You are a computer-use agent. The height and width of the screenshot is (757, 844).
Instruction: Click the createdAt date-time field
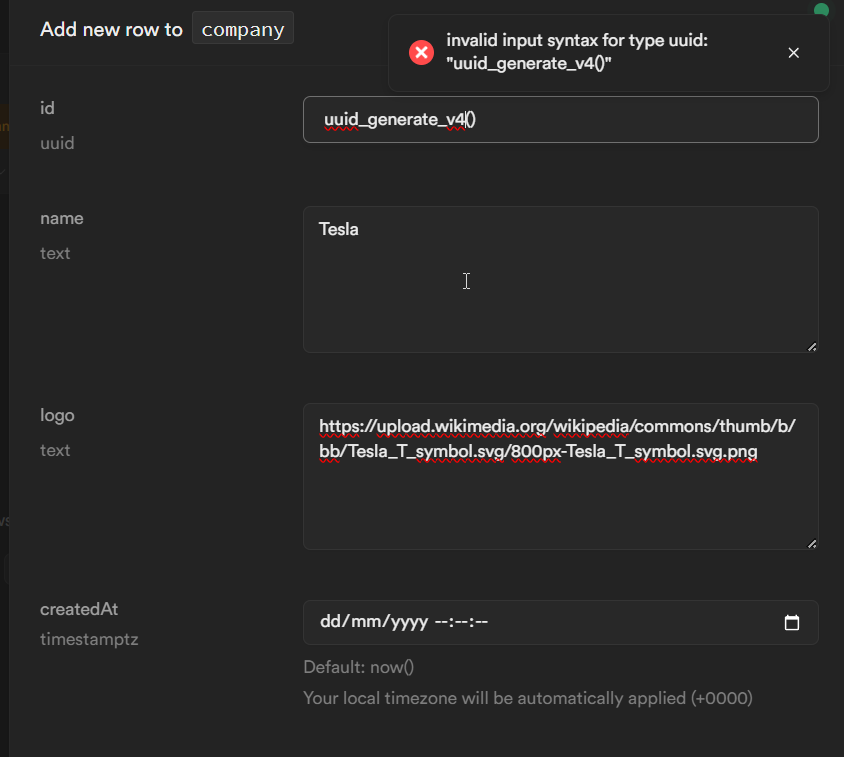coord(560,622)
